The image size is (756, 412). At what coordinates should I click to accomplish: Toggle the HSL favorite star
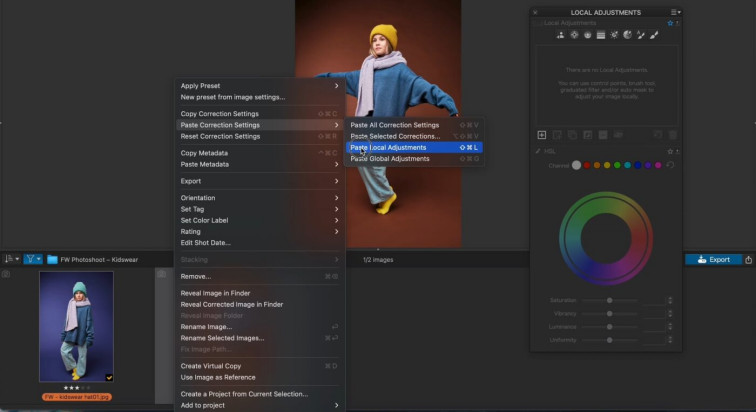670,151
